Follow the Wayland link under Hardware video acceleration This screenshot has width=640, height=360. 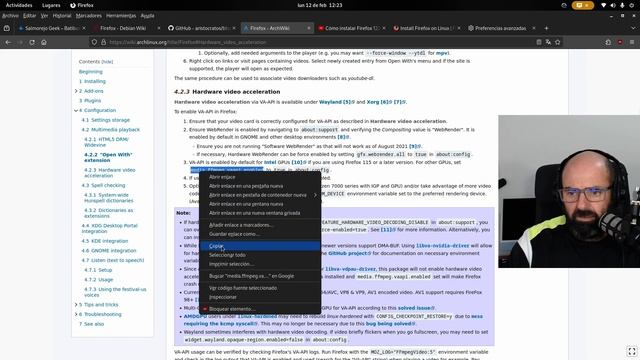[x=330, y=102]
